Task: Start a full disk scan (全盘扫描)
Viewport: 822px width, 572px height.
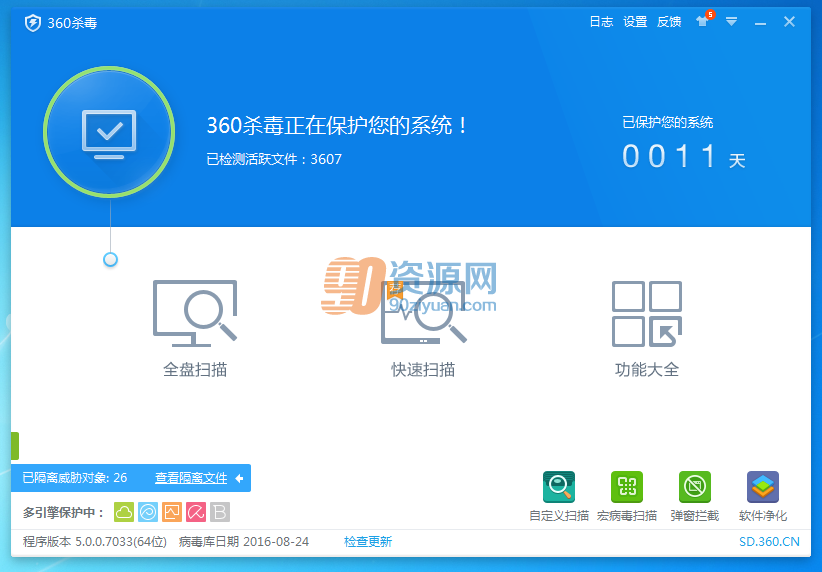Action: 195,328
